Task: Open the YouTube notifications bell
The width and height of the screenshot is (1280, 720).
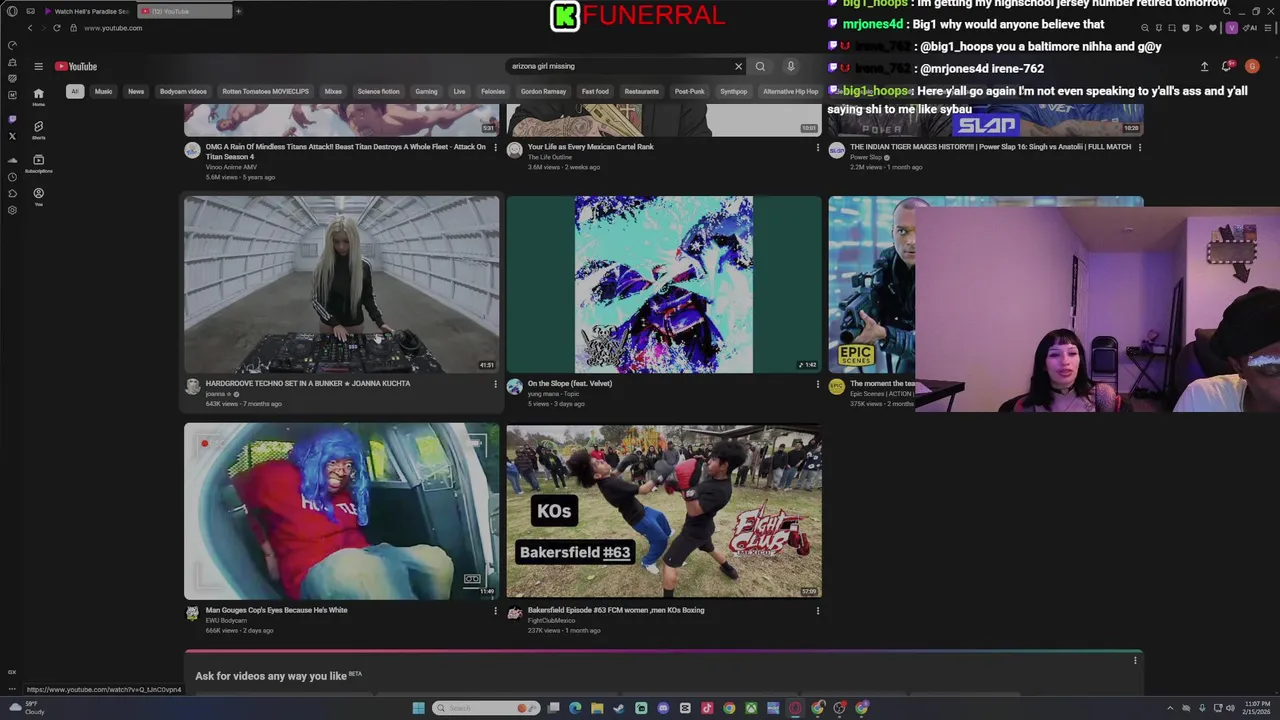Action: [x=1227, y=67]
